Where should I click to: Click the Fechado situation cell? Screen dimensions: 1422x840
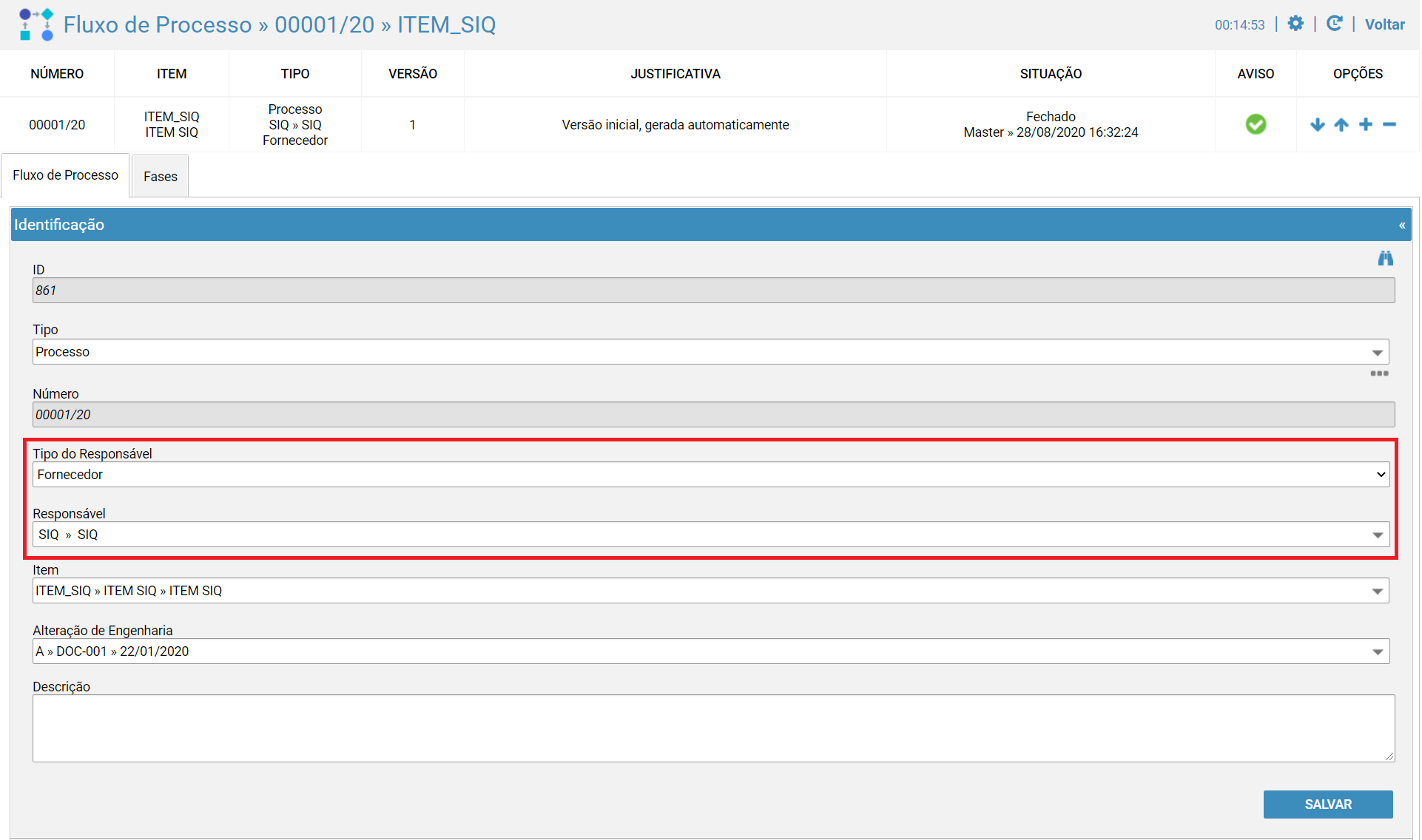1051,124
